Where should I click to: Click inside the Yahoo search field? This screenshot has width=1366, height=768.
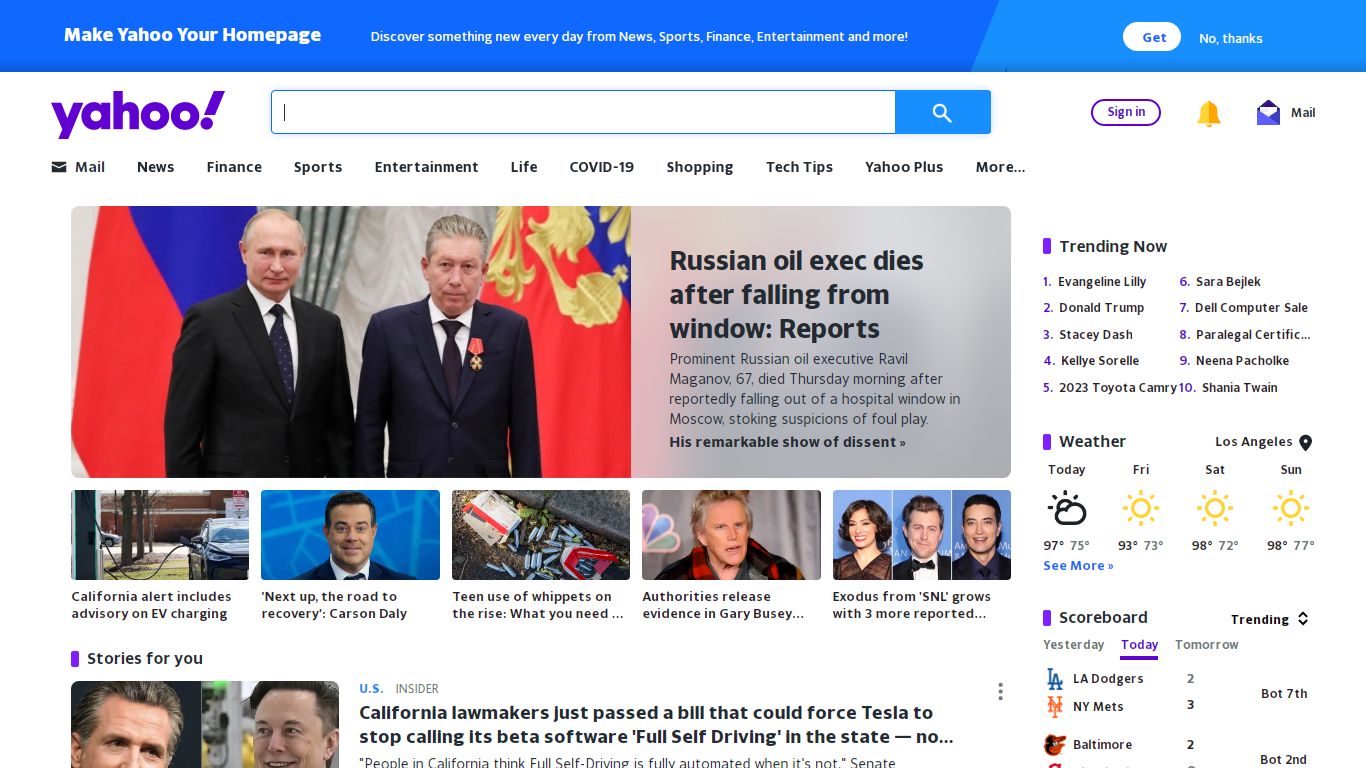click(583, 112)
